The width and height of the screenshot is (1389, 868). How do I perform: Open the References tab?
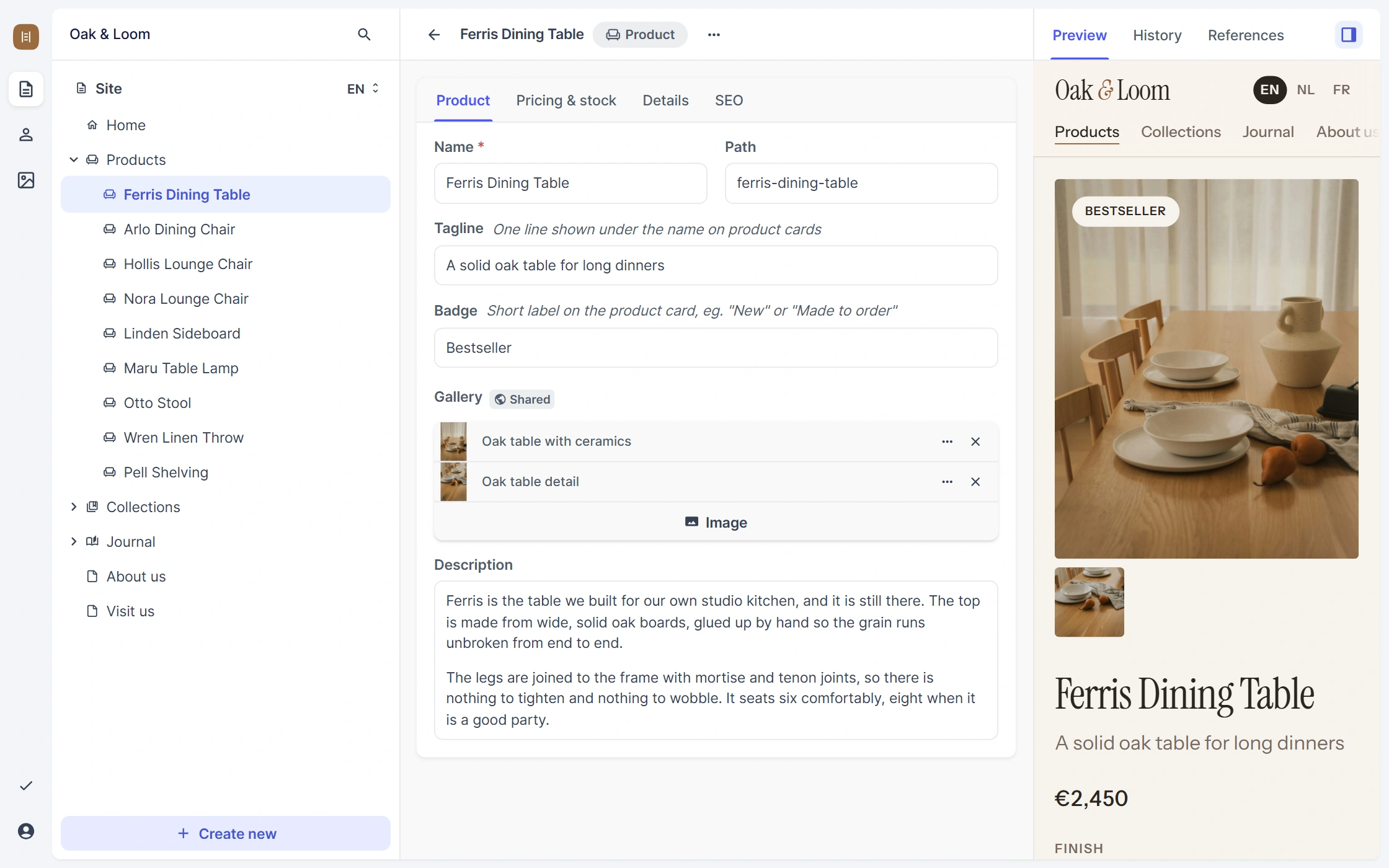pyautogui.click(x=1246, y=35)
